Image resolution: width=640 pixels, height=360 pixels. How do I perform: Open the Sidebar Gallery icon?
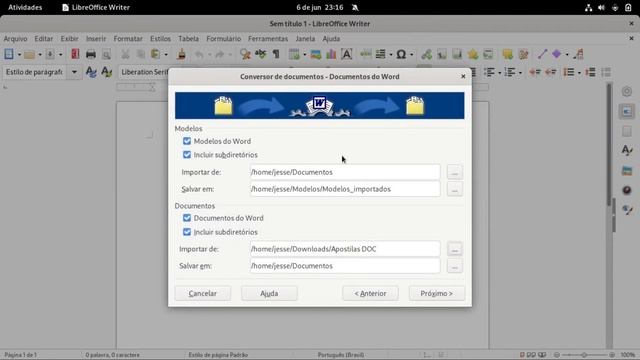point(627,171)
